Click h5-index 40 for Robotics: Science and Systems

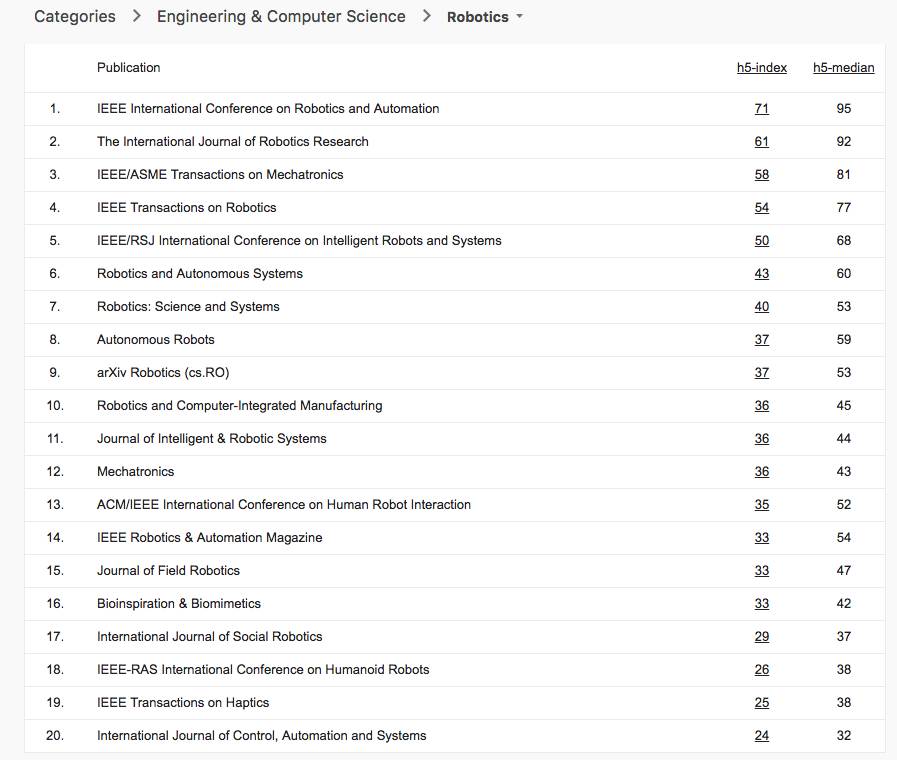click(x=762, y=306)
